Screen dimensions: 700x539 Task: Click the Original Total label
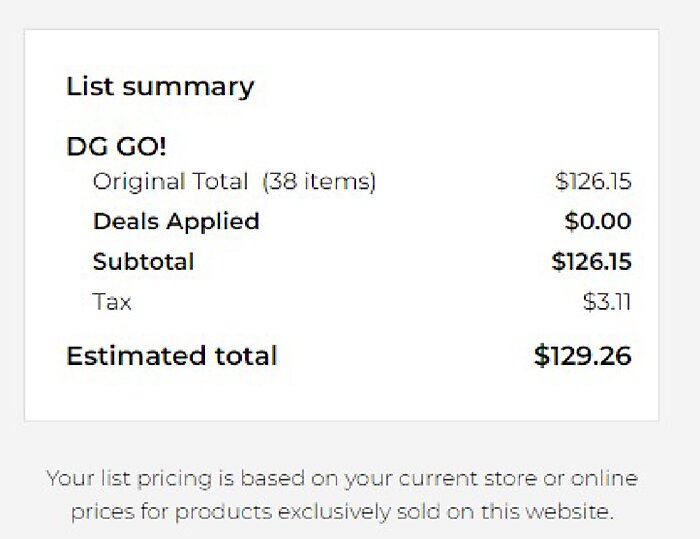click(170, 182)
